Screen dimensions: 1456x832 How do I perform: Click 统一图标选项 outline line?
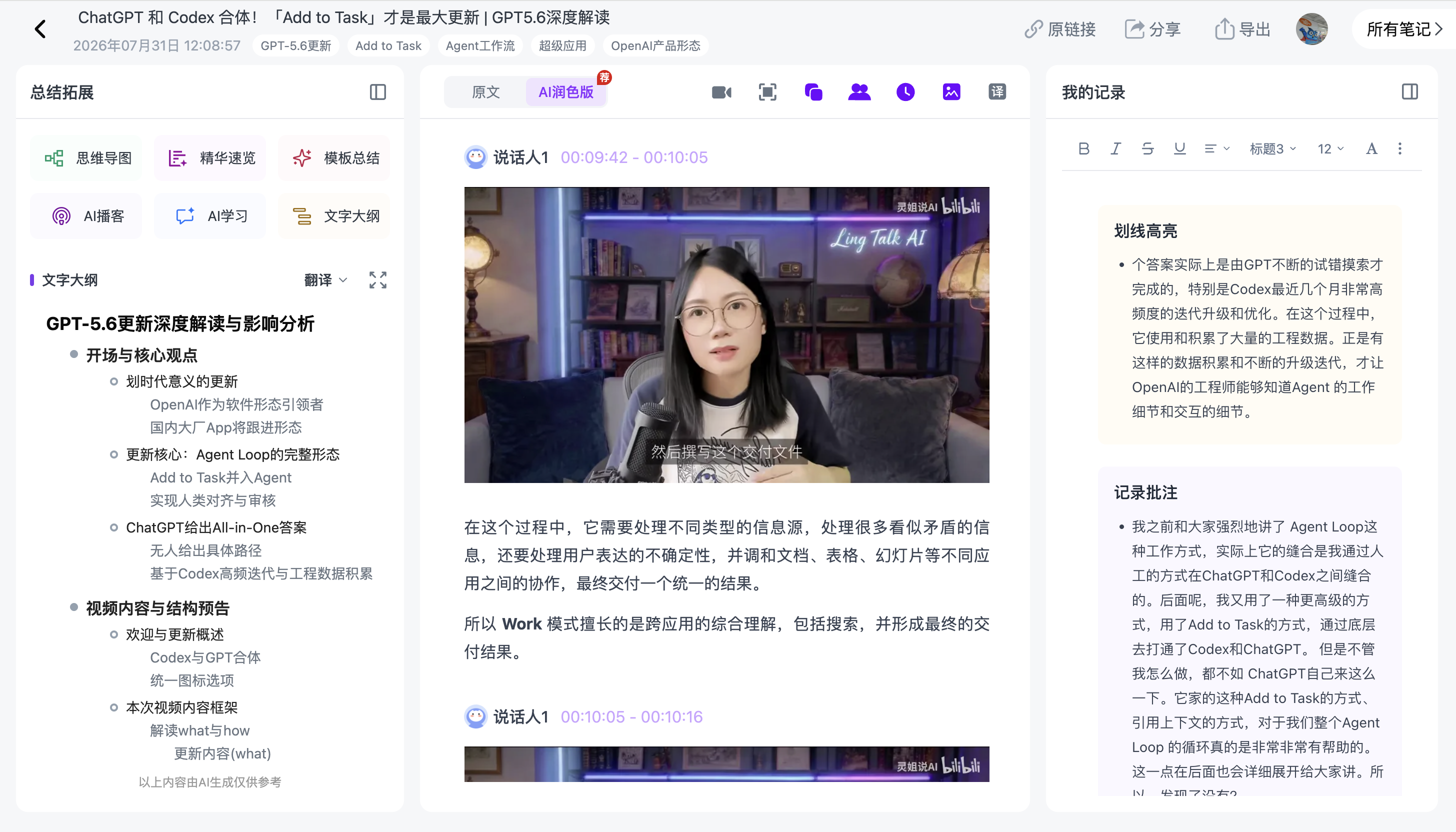(192, 680)
